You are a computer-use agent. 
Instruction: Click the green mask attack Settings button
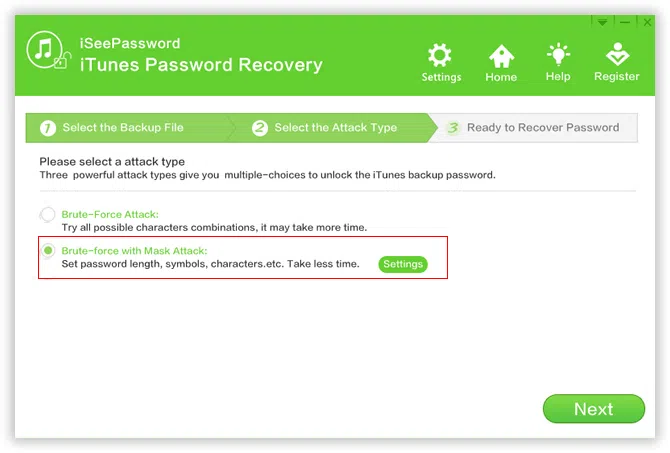click(402, 264)
